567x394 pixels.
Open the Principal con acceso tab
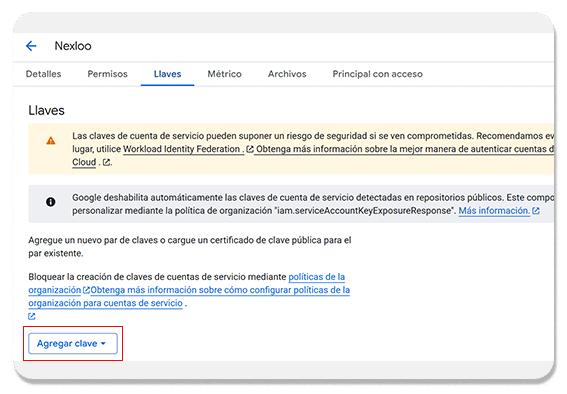coord(377,74)
